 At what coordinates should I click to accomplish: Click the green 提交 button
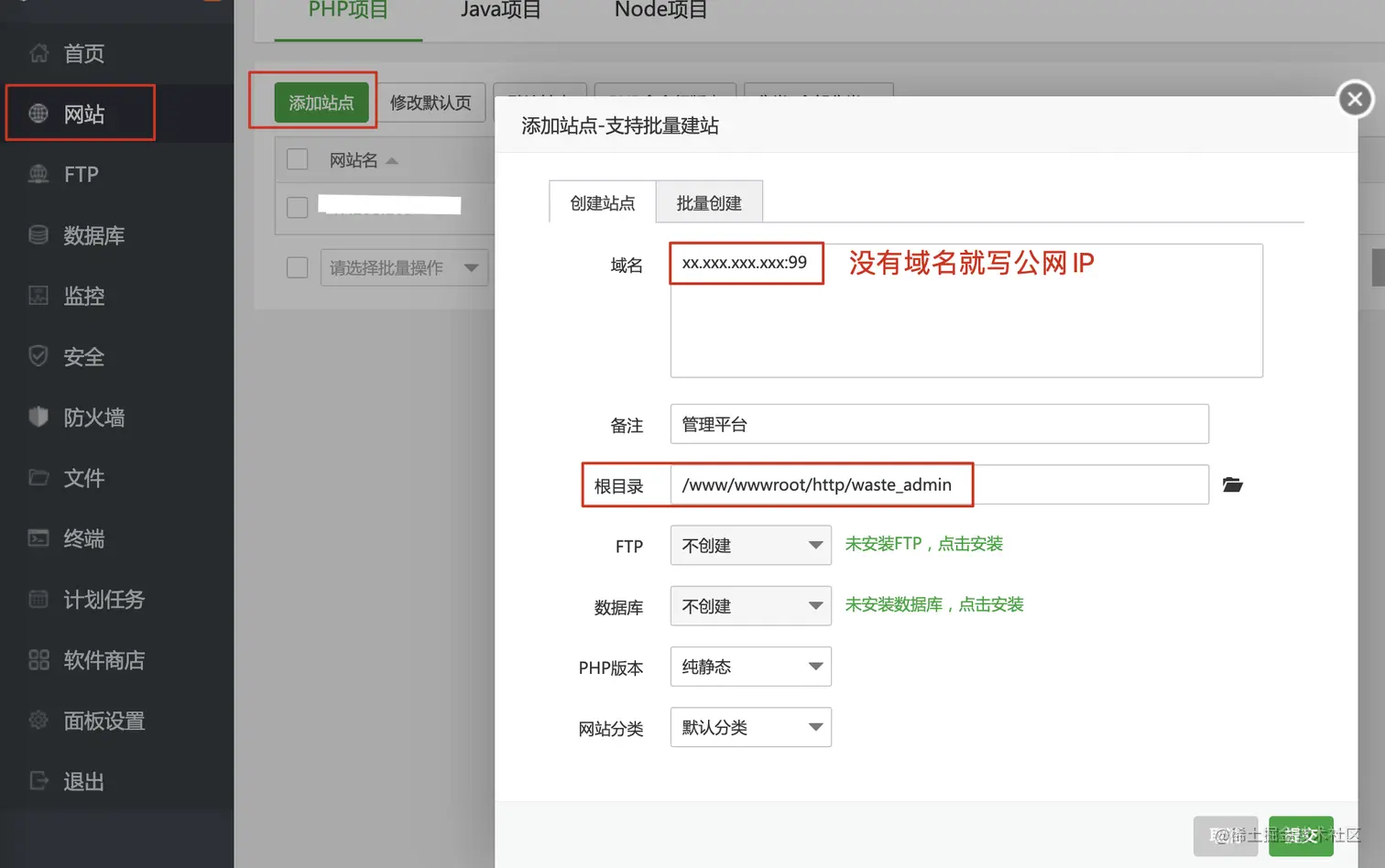tap(1301, 836)
